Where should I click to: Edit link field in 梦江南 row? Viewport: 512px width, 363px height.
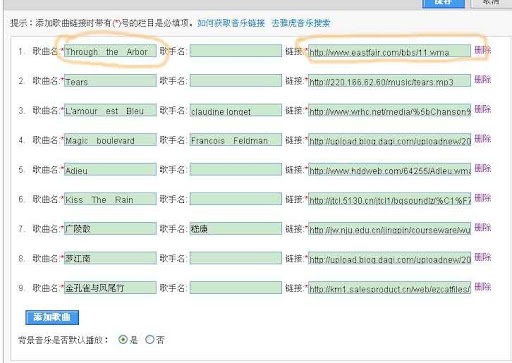(389, 258)
